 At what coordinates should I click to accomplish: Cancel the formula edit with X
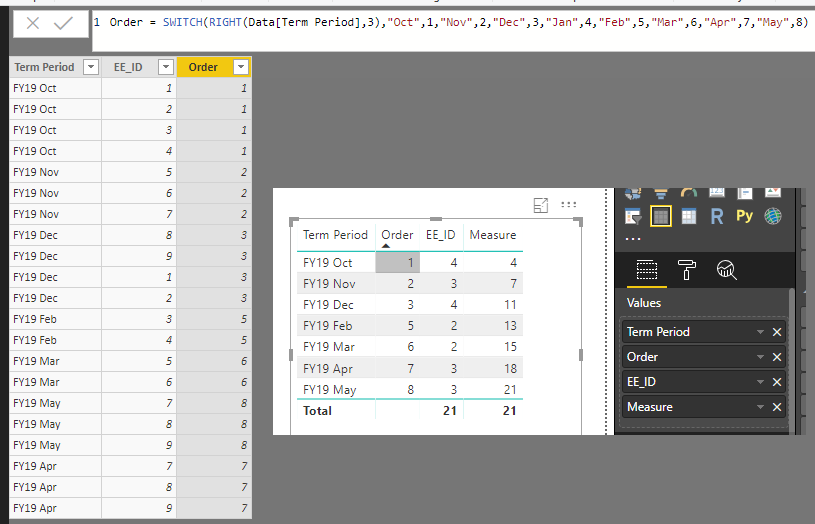[x=33, y=23]
